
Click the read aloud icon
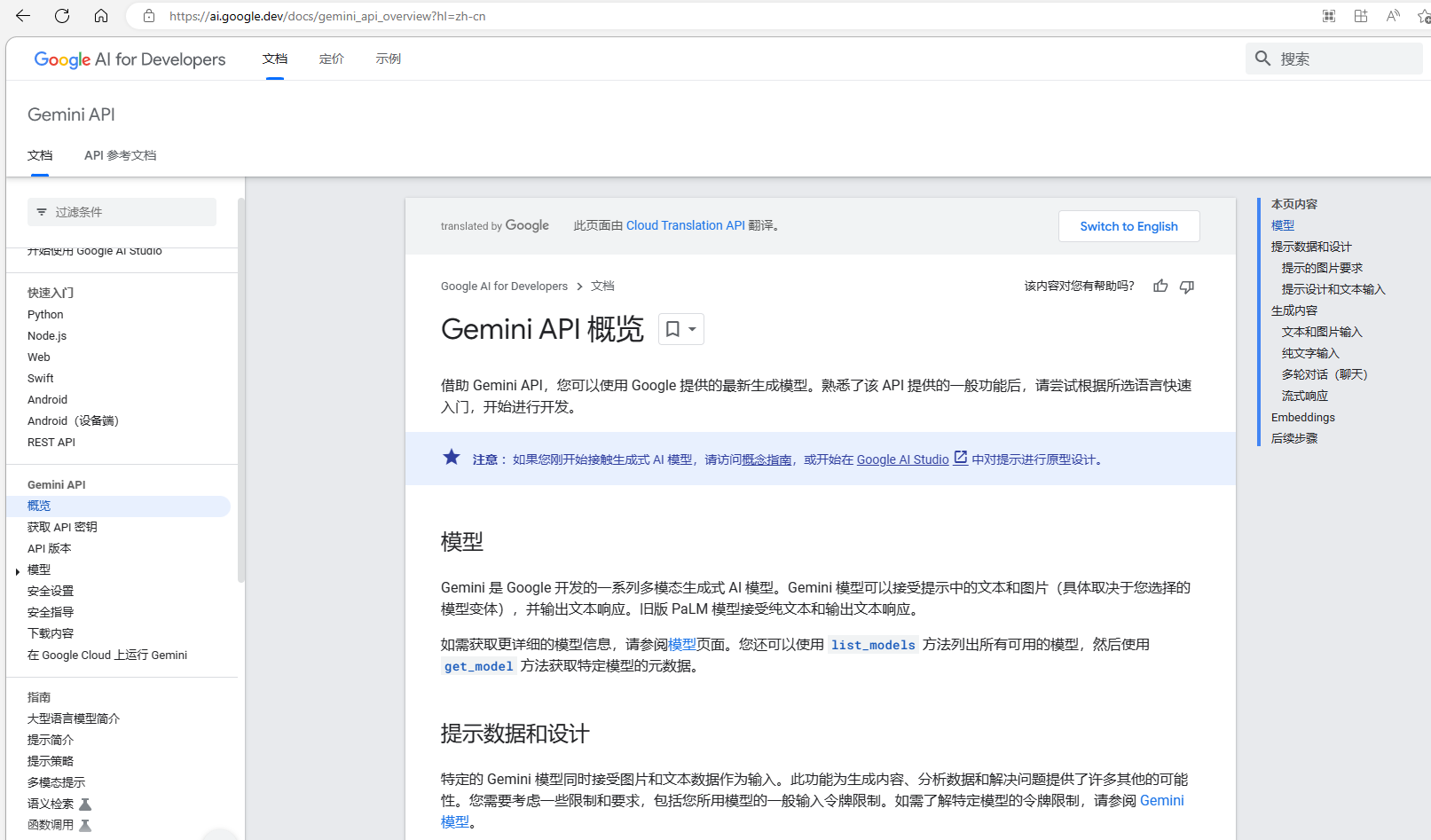coord(1393,16)
